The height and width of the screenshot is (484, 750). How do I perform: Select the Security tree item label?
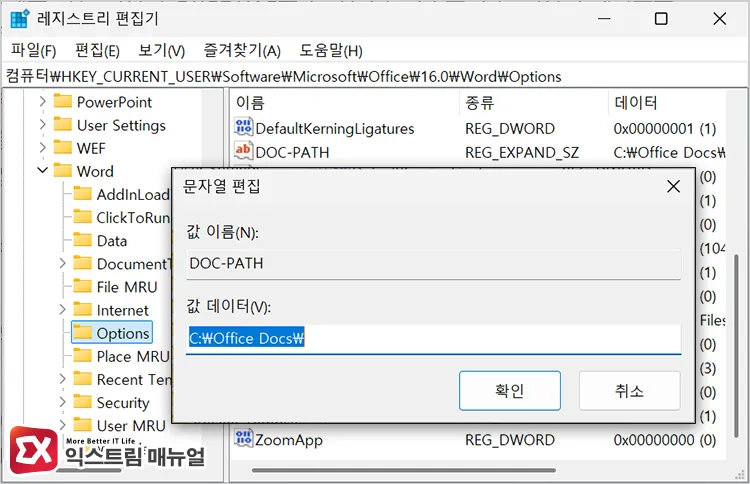[123, 402]
